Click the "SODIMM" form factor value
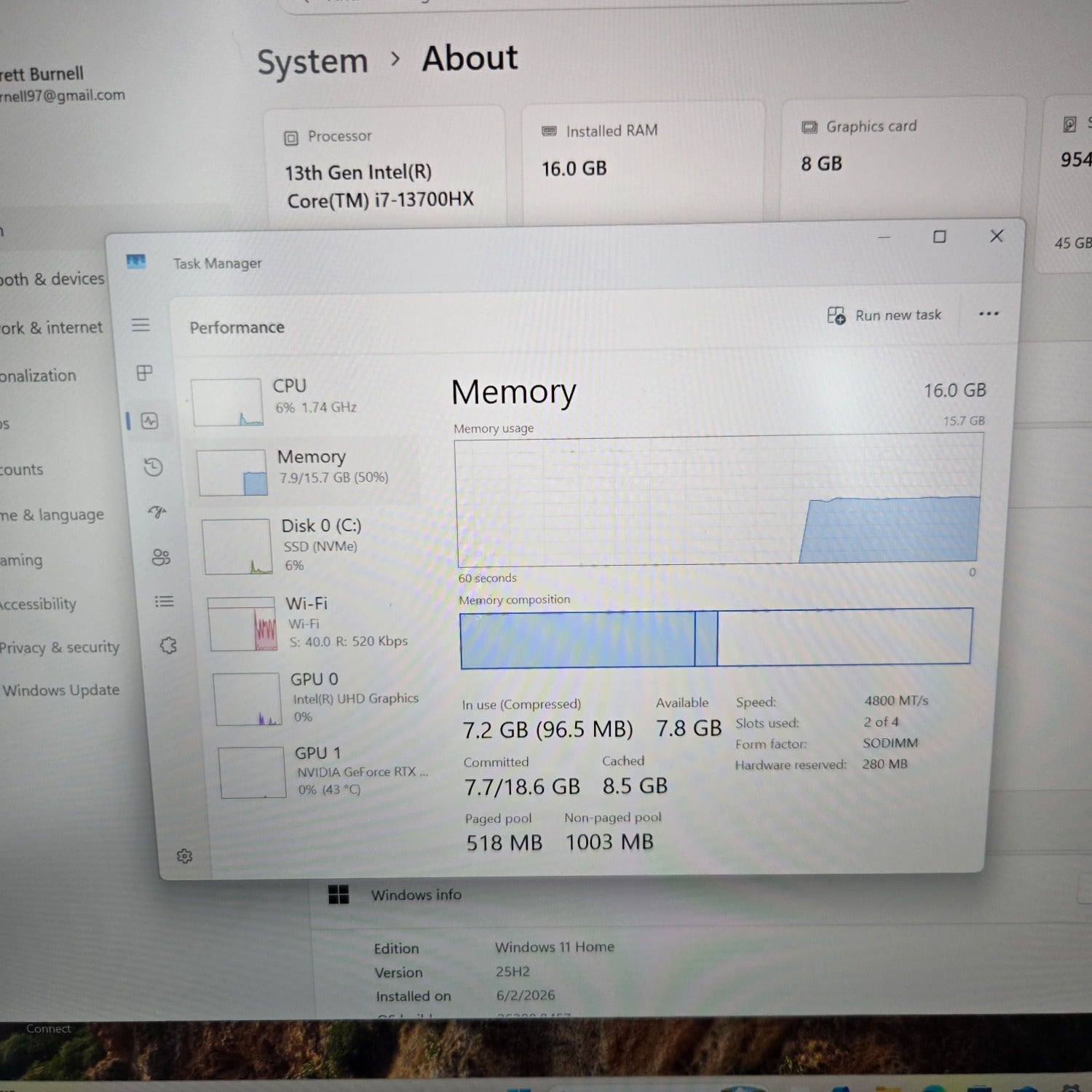 click(890, 743)
